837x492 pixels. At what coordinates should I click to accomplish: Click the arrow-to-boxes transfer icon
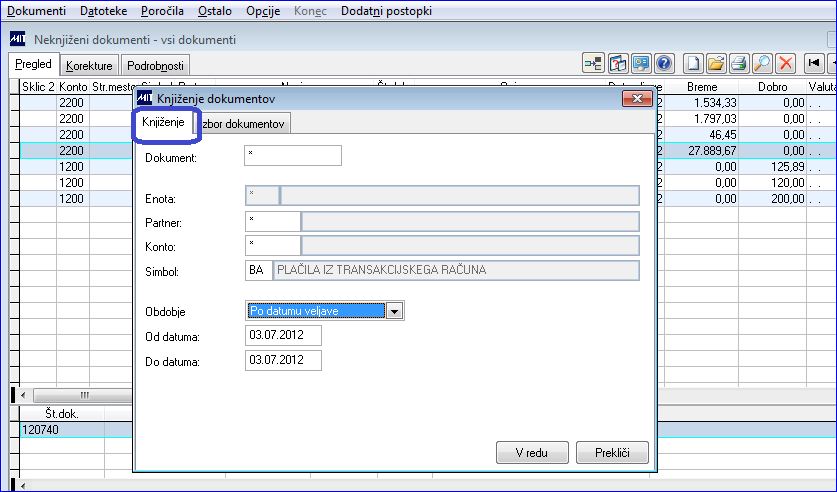593,64
